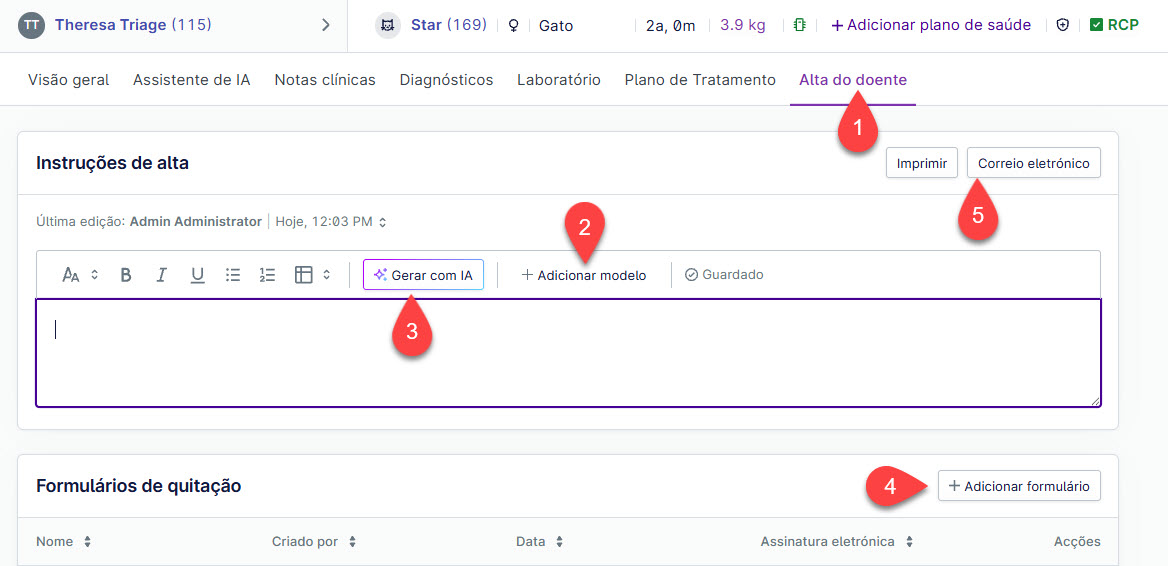Click the 2a, 0m age value

click(x=670, y=25)
